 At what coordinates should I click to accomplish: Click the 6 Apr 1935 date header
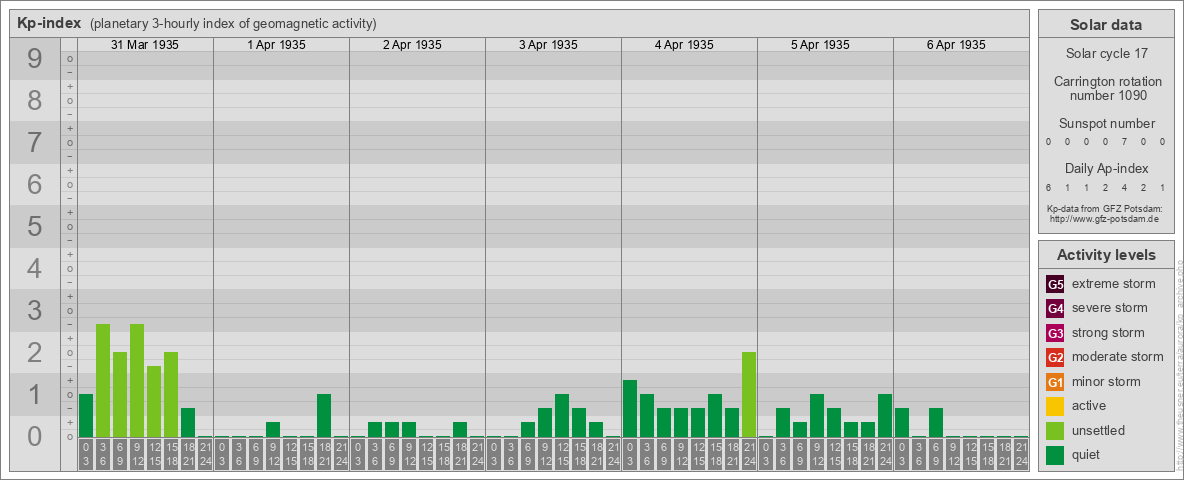coord(956,45)
